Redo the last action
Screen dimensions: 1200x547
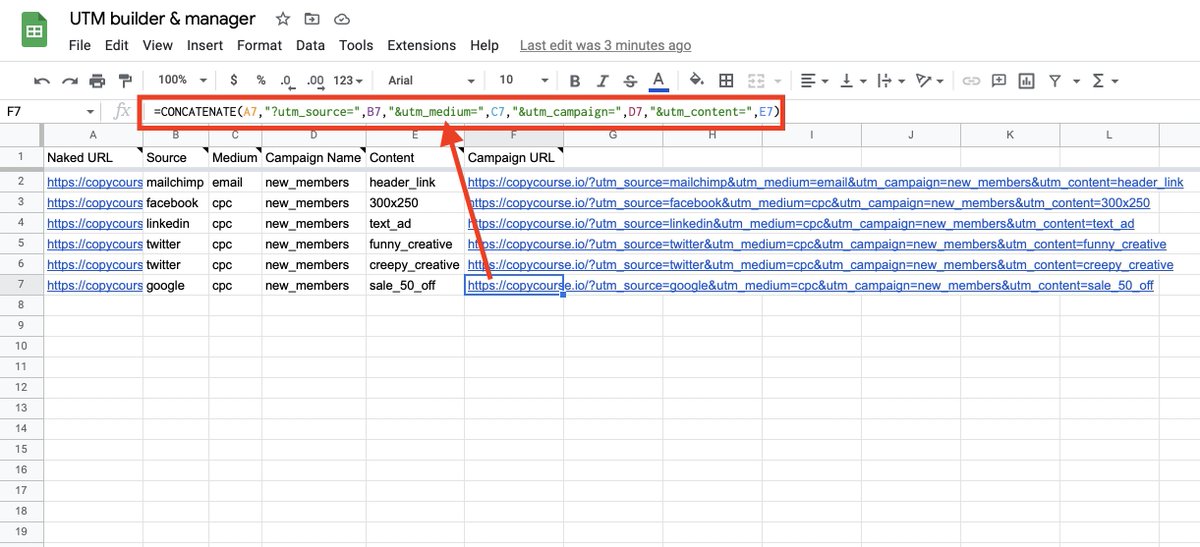[x=69, y=80]
